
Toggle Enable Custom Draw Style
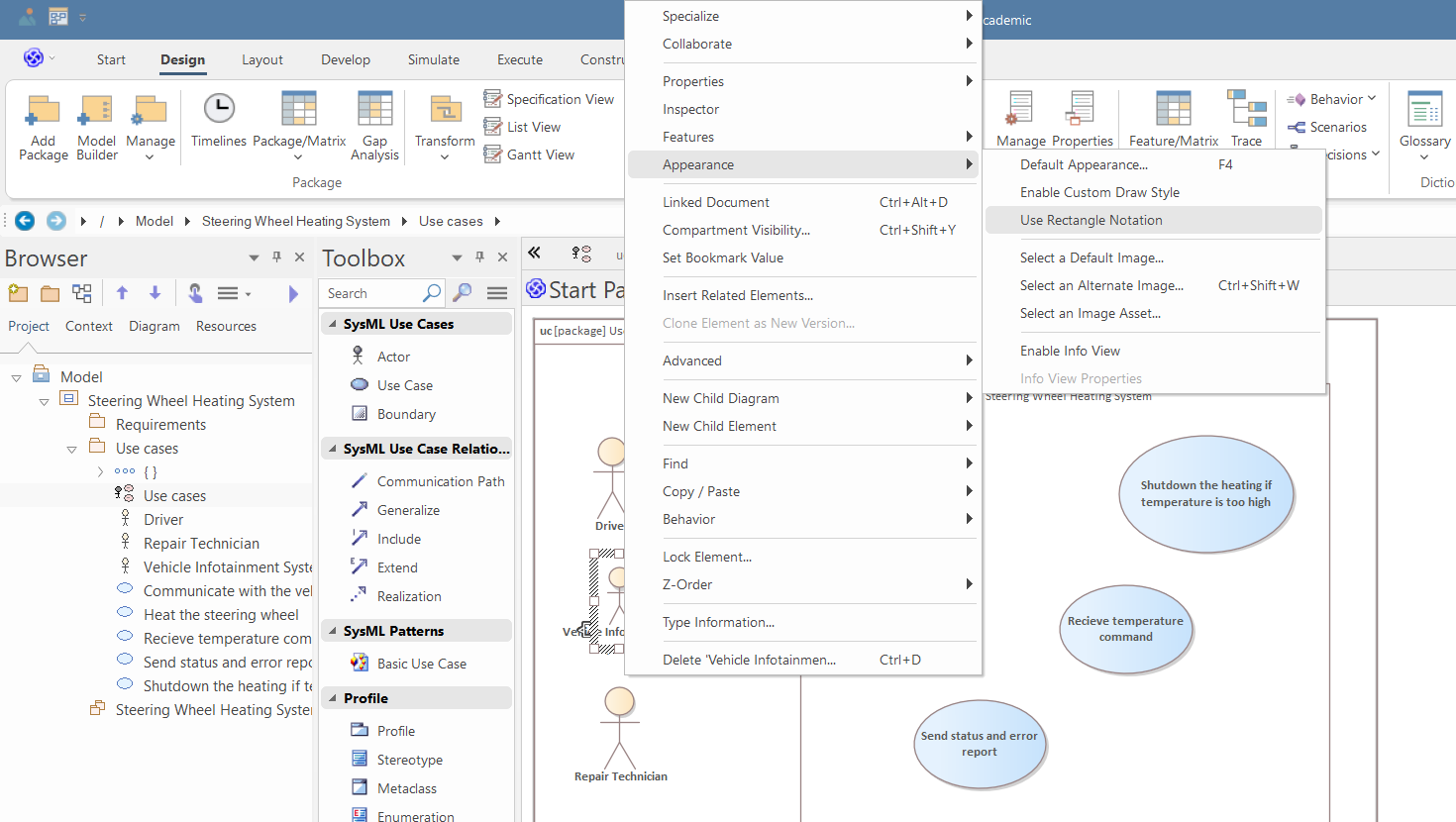1154,192
